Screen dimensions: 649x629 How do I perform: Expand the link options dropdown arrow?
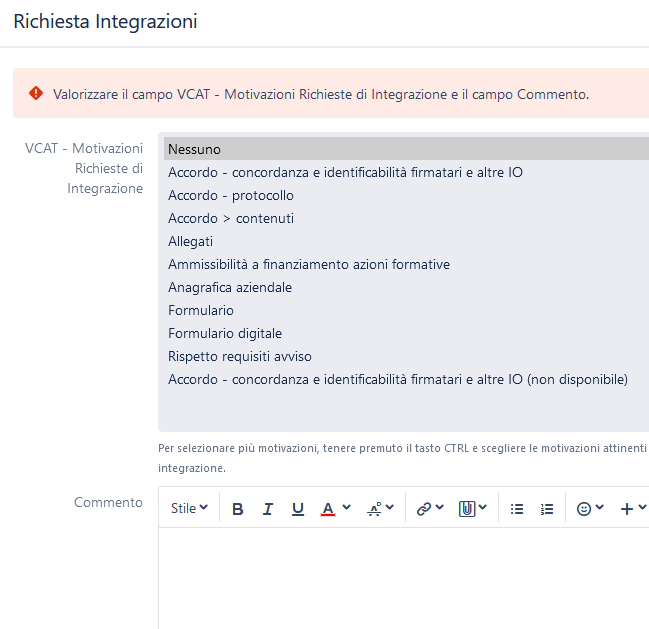tap(440, 507)
